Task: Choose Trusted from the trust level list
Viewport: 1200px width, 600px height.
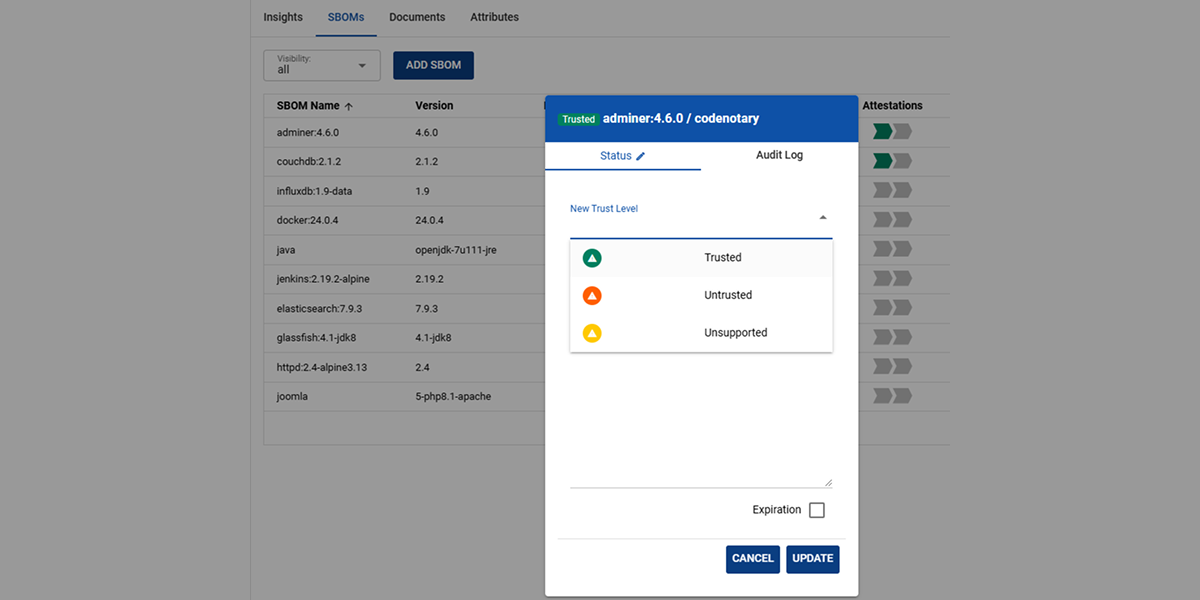Action: coord(701,258)
